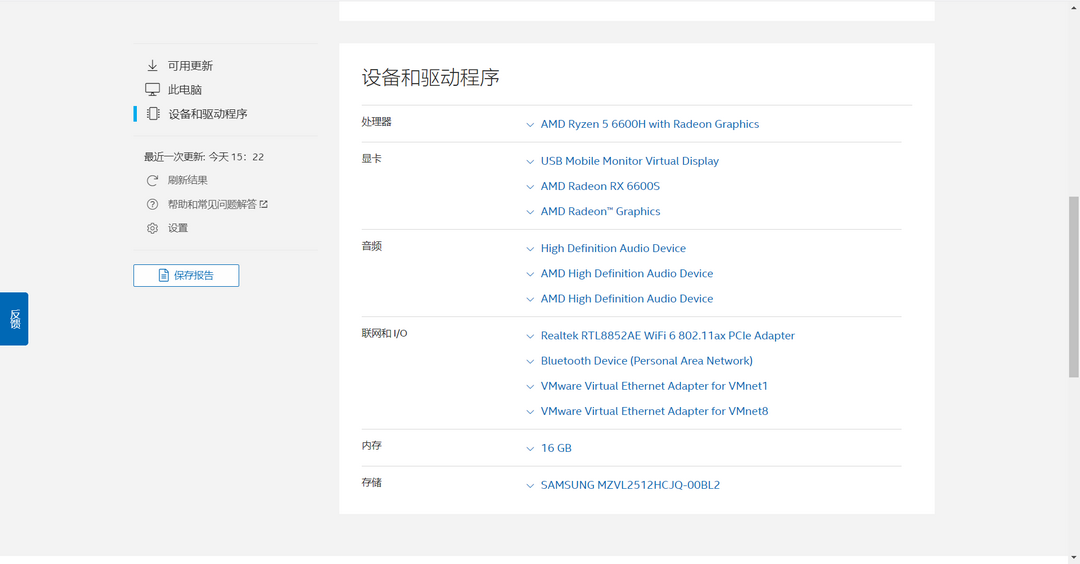This screenshot has width=1080, height=564.
Task: Click the vertical scrollbar thumb
Action: [1074, 286]
